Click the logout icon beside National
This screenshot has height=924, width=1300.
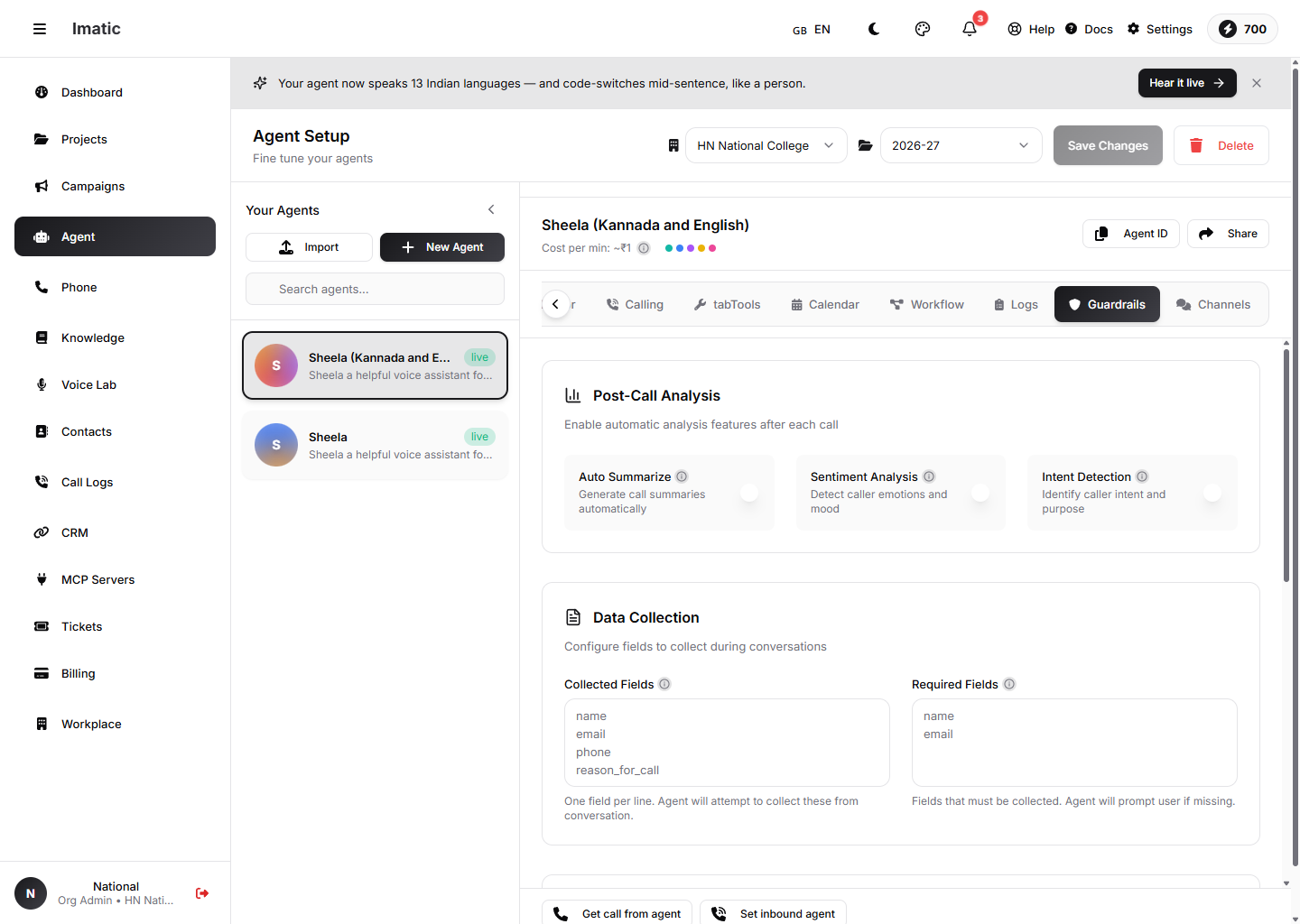pos(202,893)
